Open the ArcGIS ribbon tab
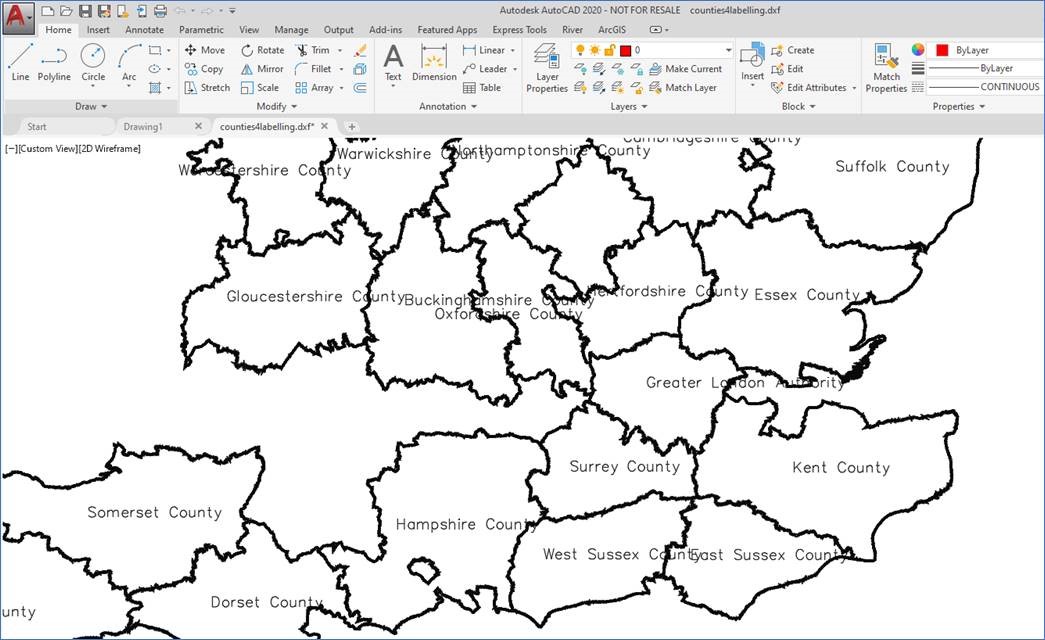This screenshot has width=1045, height=640. [612, 29]
